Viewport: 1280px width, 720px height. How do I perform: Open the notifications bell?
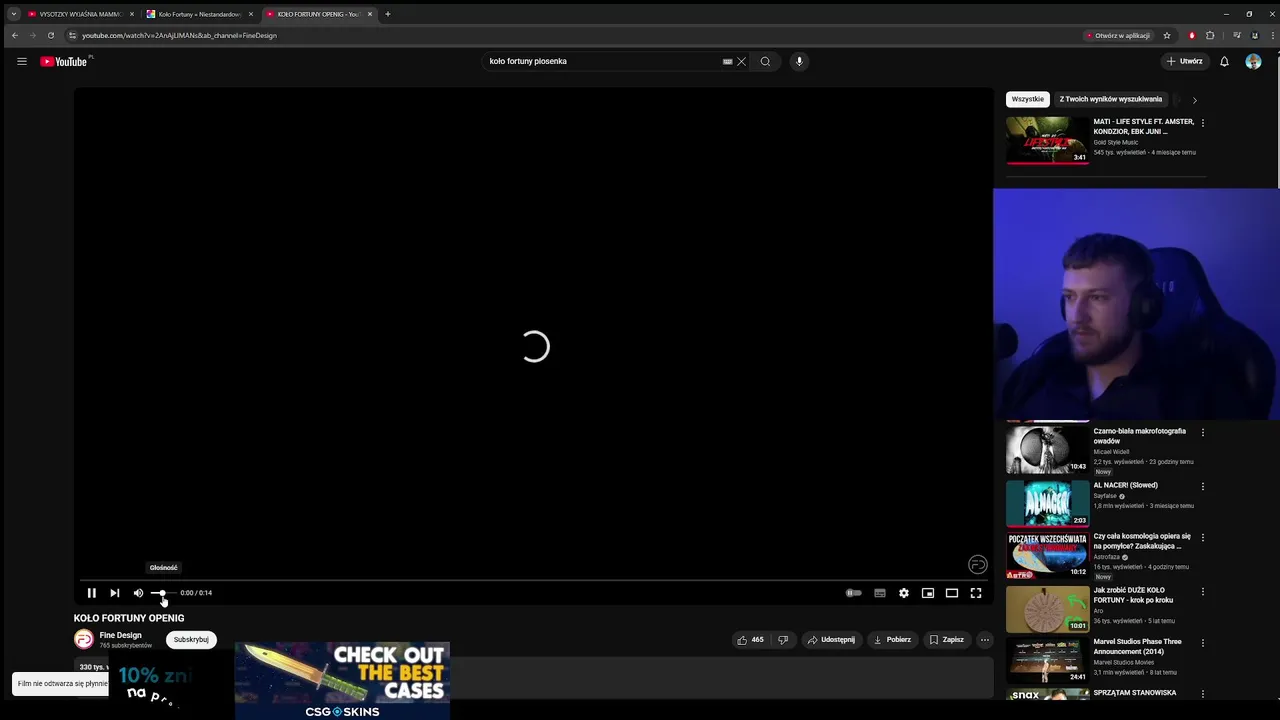[x=1224, y=61]
